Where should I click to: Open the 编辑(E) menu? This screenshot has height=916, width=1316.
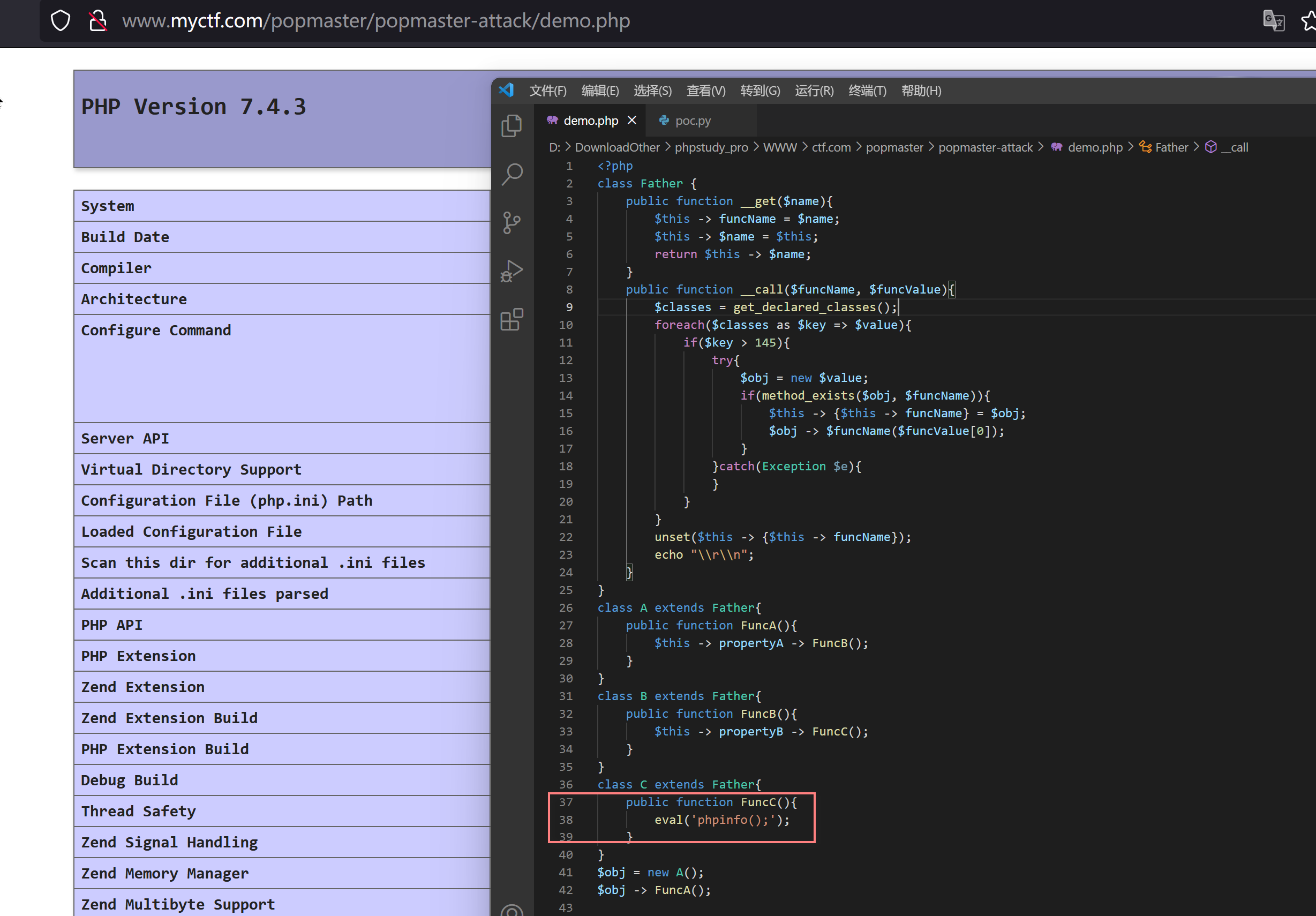[600, 91]
